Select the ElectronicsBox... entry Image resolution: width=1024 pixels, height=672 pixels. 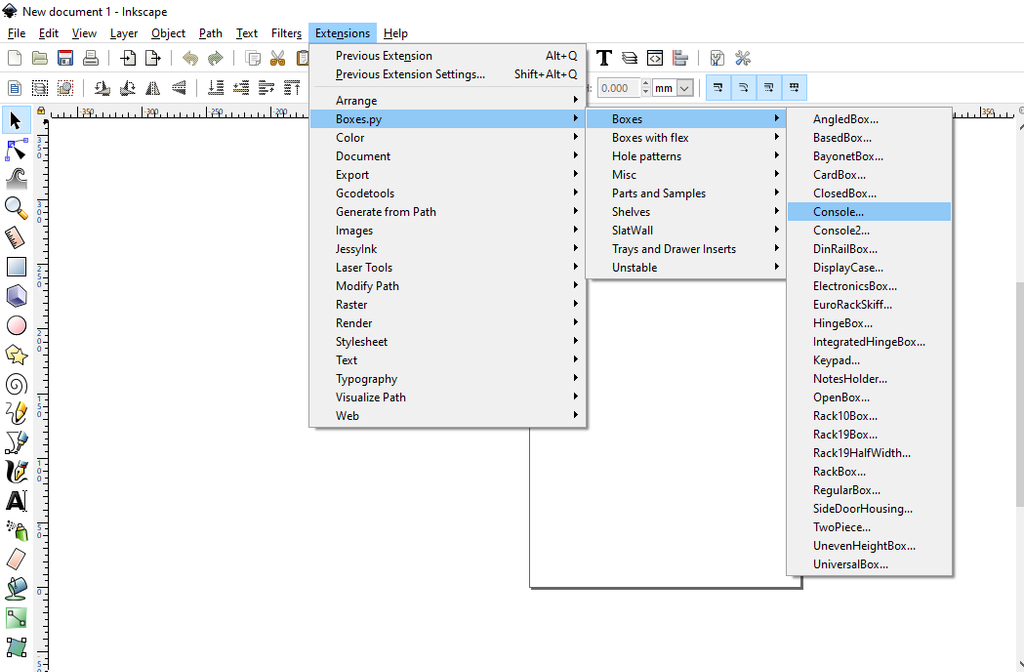click(869, 286)
